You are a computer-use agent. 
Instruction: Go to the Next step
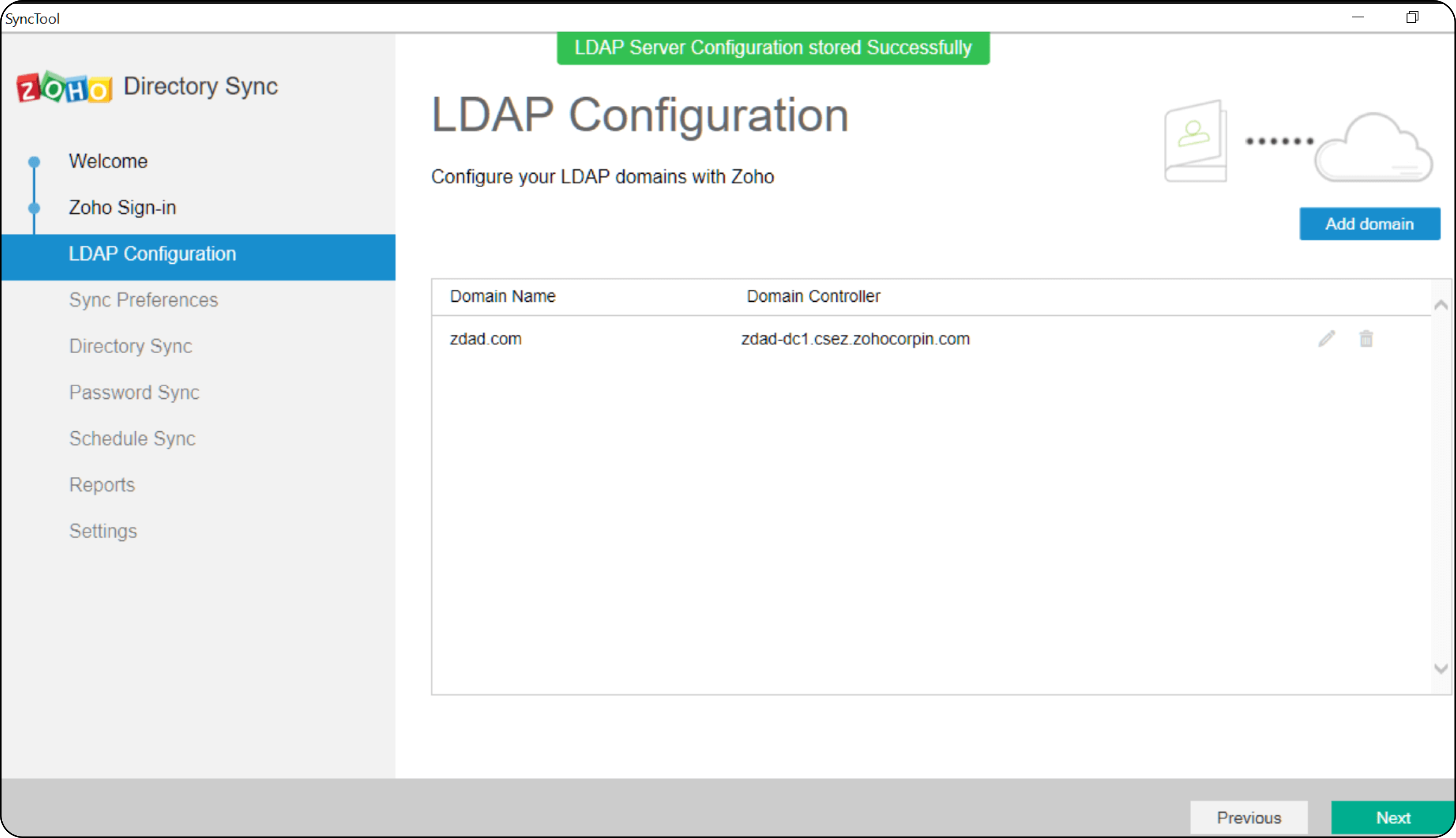1392,817
